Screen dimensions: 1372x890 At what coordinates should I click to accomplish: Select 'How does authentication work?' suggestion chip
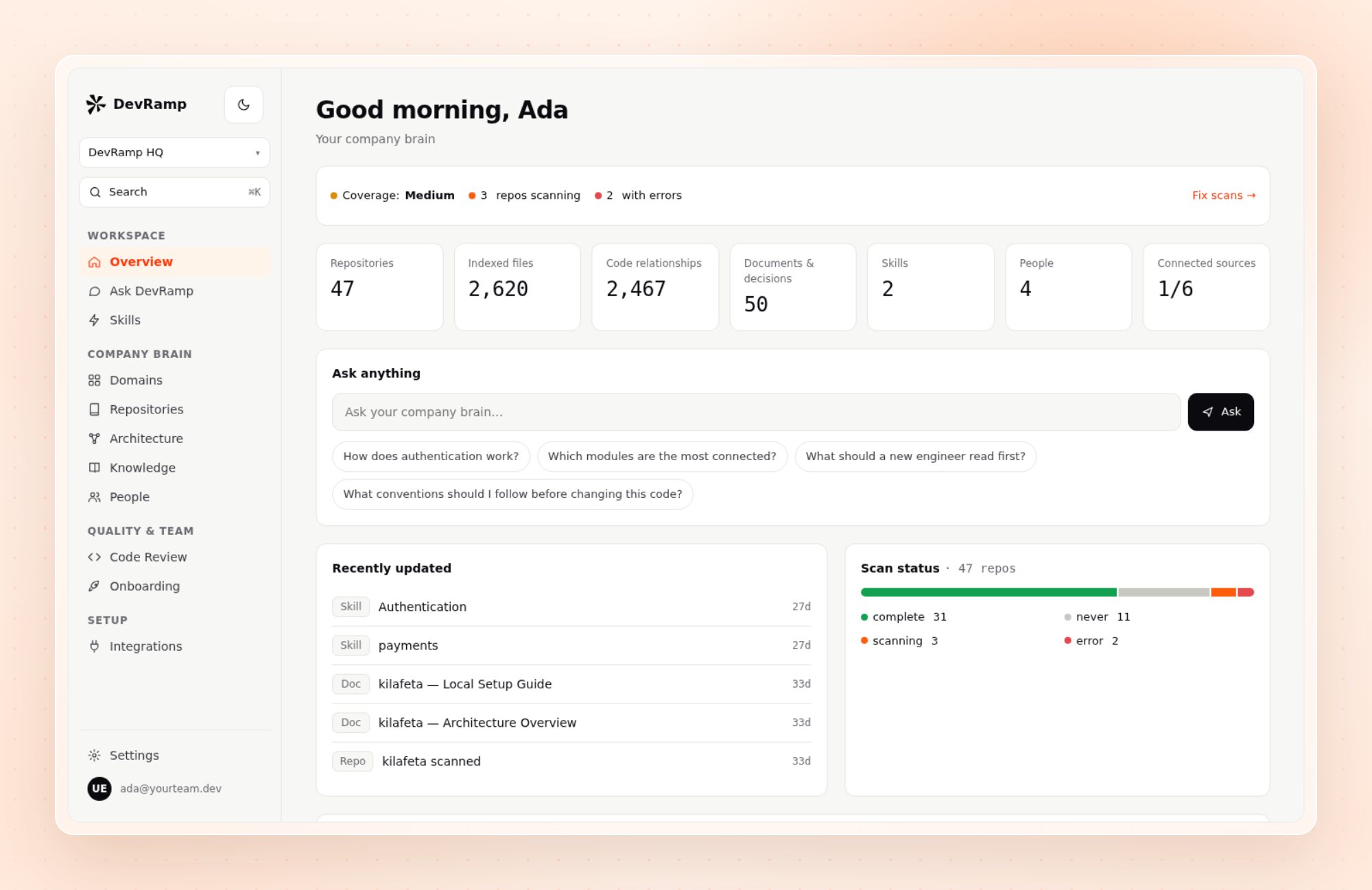(x=431, y=457)
